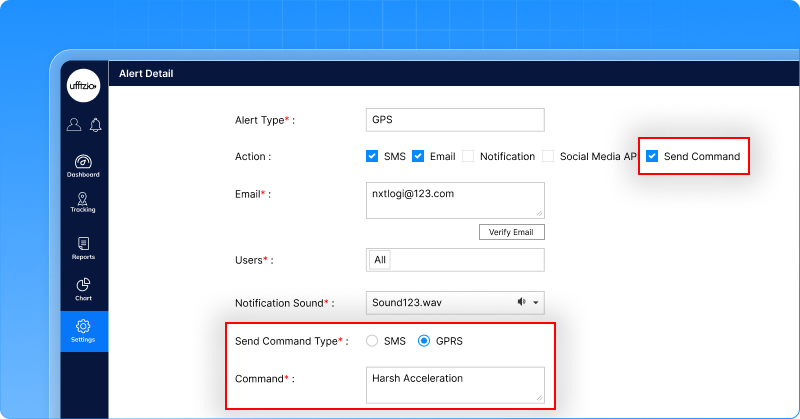
Task: Open the notifications bell icon
Action: [95, 125]
